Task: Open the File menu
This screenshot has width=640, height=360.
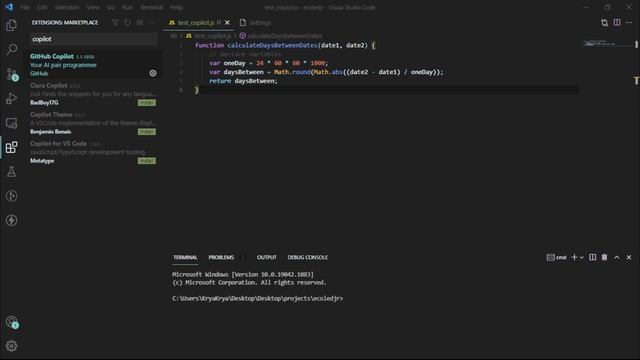Action: pos(25,7)
